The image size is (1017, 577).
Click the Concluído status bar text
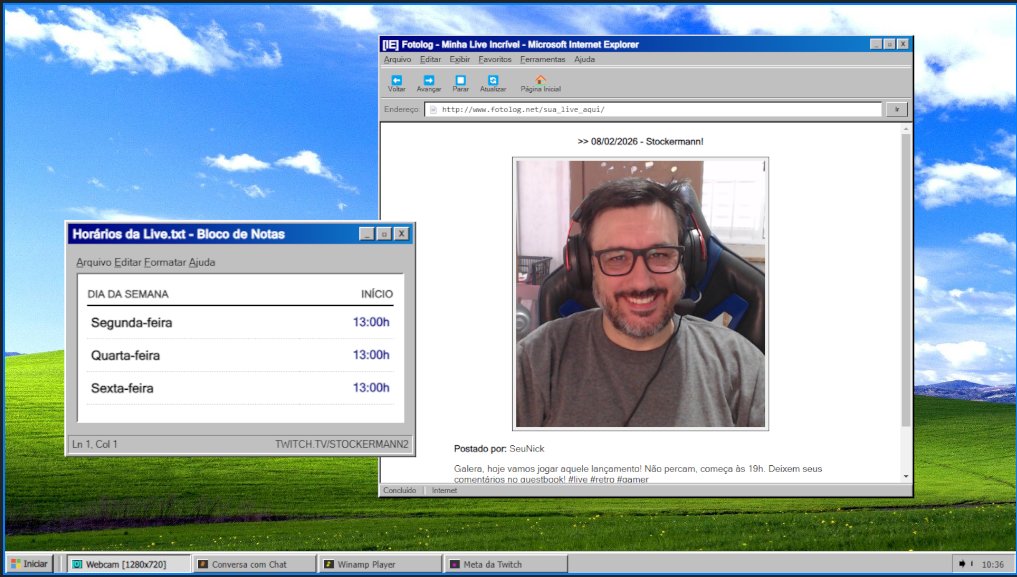(x=400, y=491)
